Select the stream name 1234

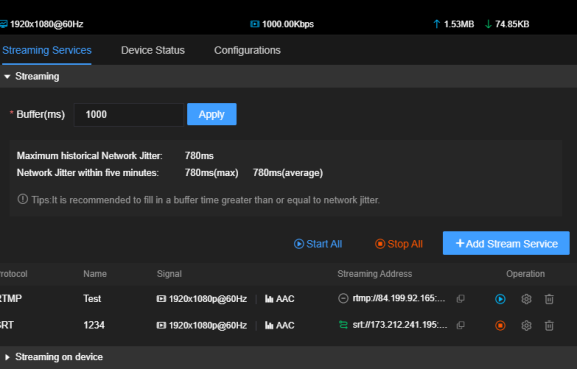(94, 325)
